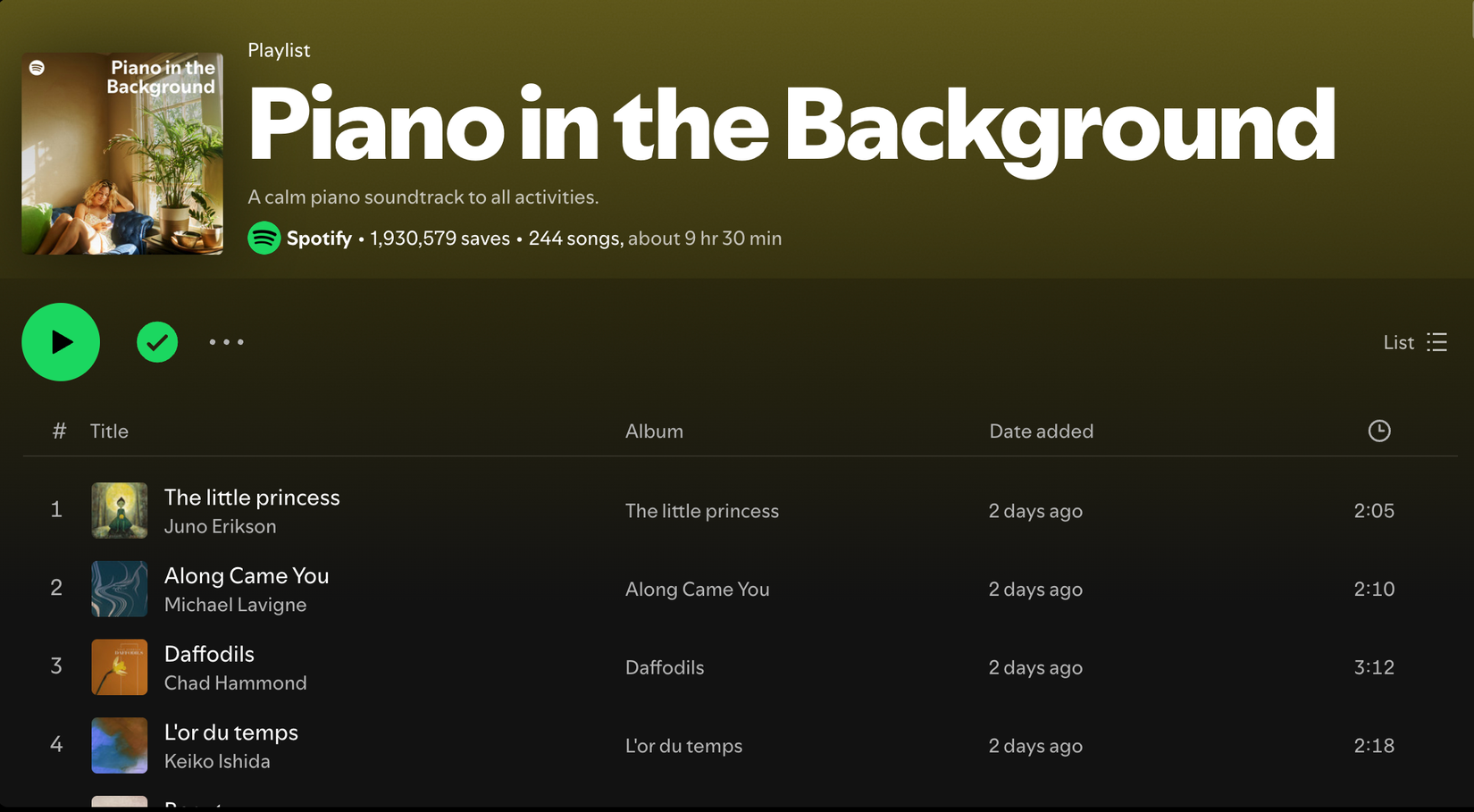Click the playlist cover image

pyautogui.click(x=121, y=153)
